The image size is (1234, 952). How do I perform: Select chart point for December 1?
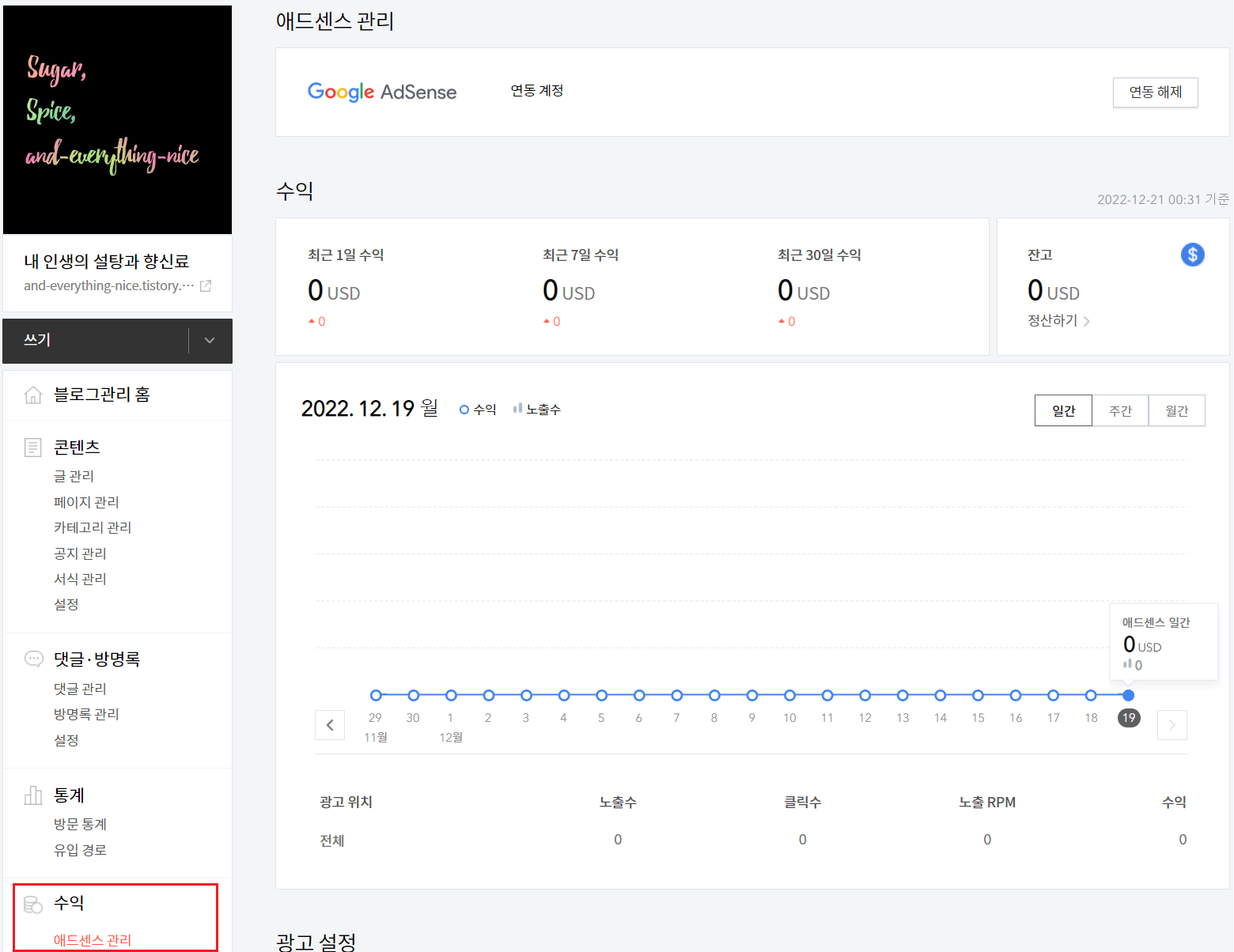coord(451,695)
